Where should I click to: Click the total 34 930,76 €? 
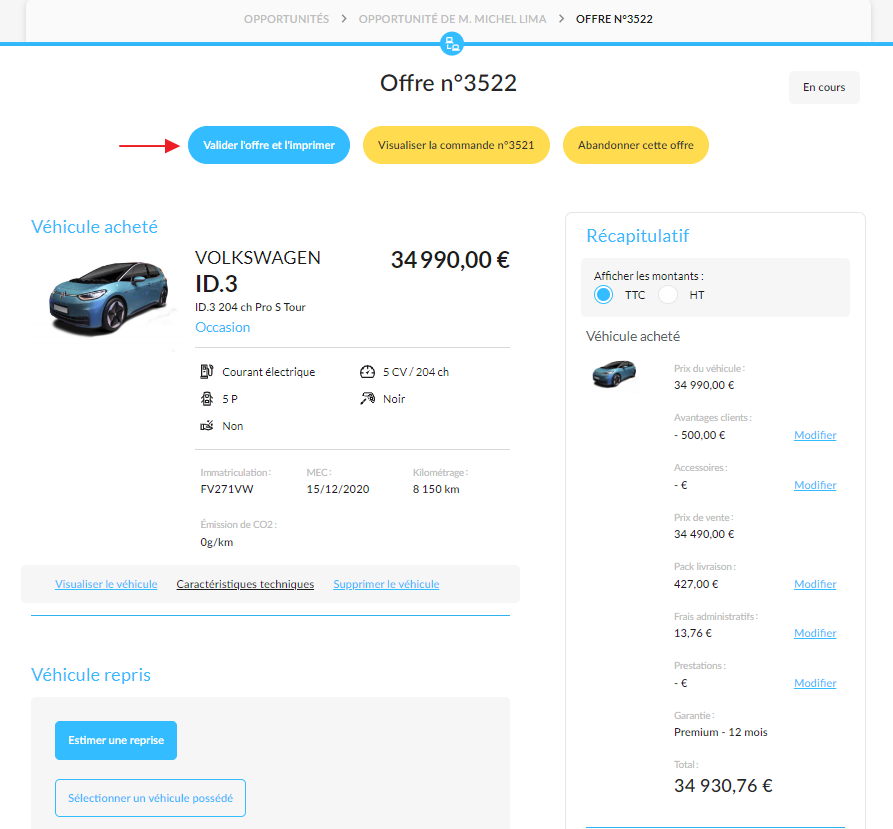(x=723, y=786)
